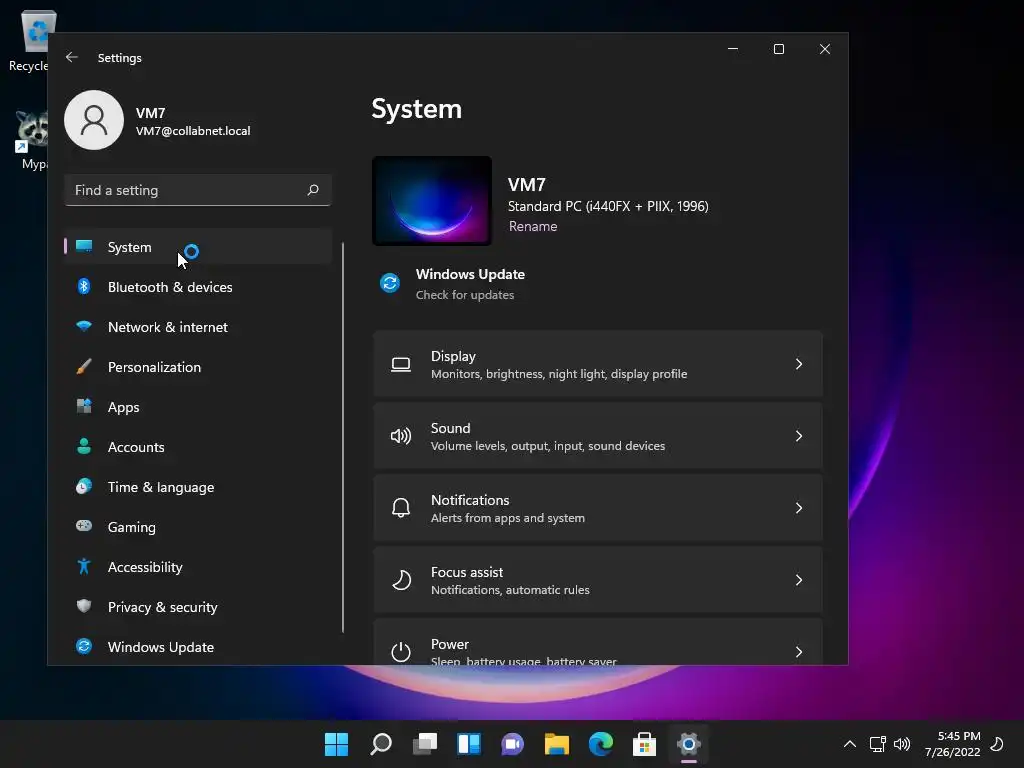This screenshot has width=1024, height=768.
Task: Click Check for updates under Windows Update
Action: point(465,295)
